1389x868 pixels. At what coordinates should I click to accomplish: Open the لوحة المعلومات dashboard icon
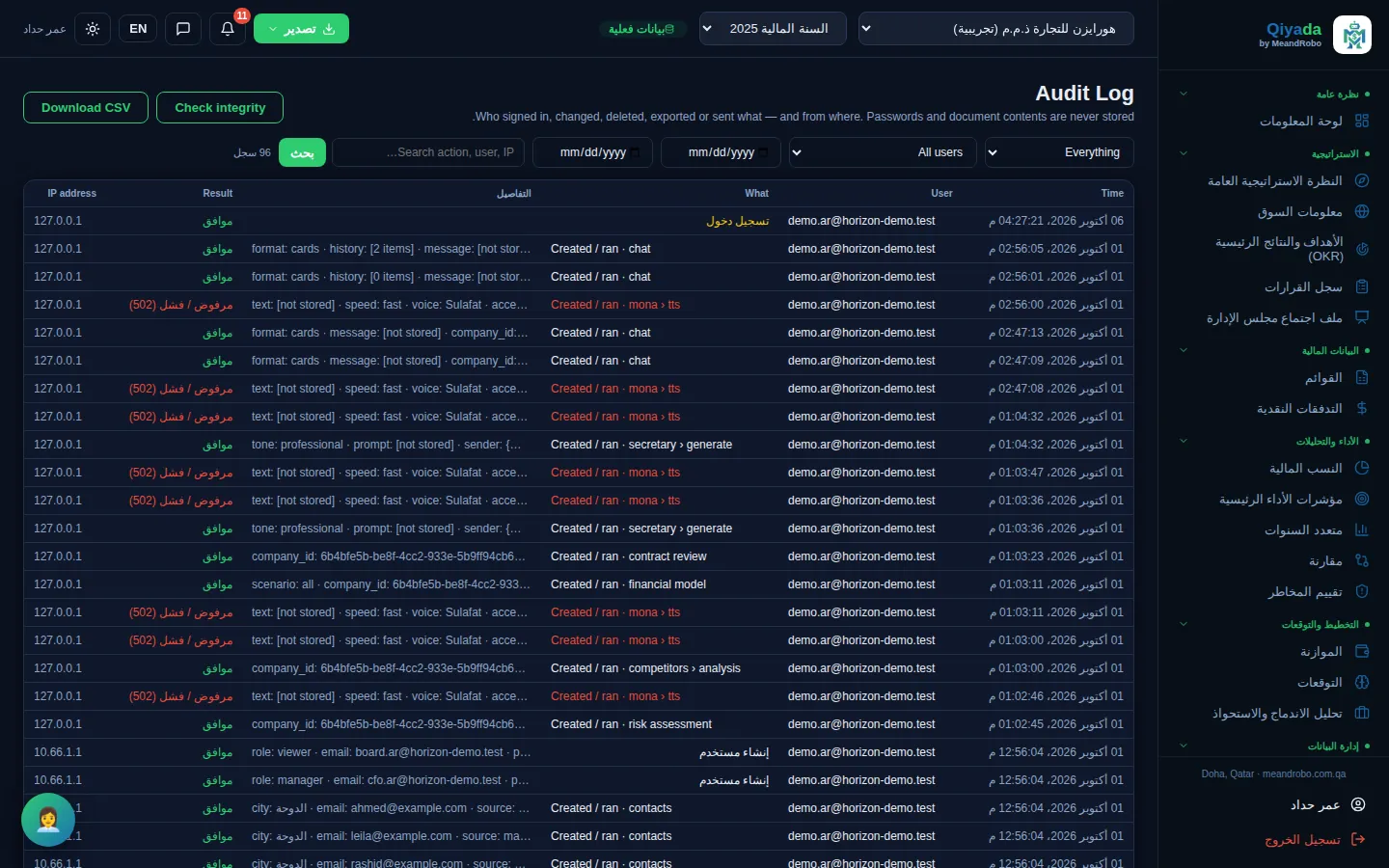(x=1362, y=121)
